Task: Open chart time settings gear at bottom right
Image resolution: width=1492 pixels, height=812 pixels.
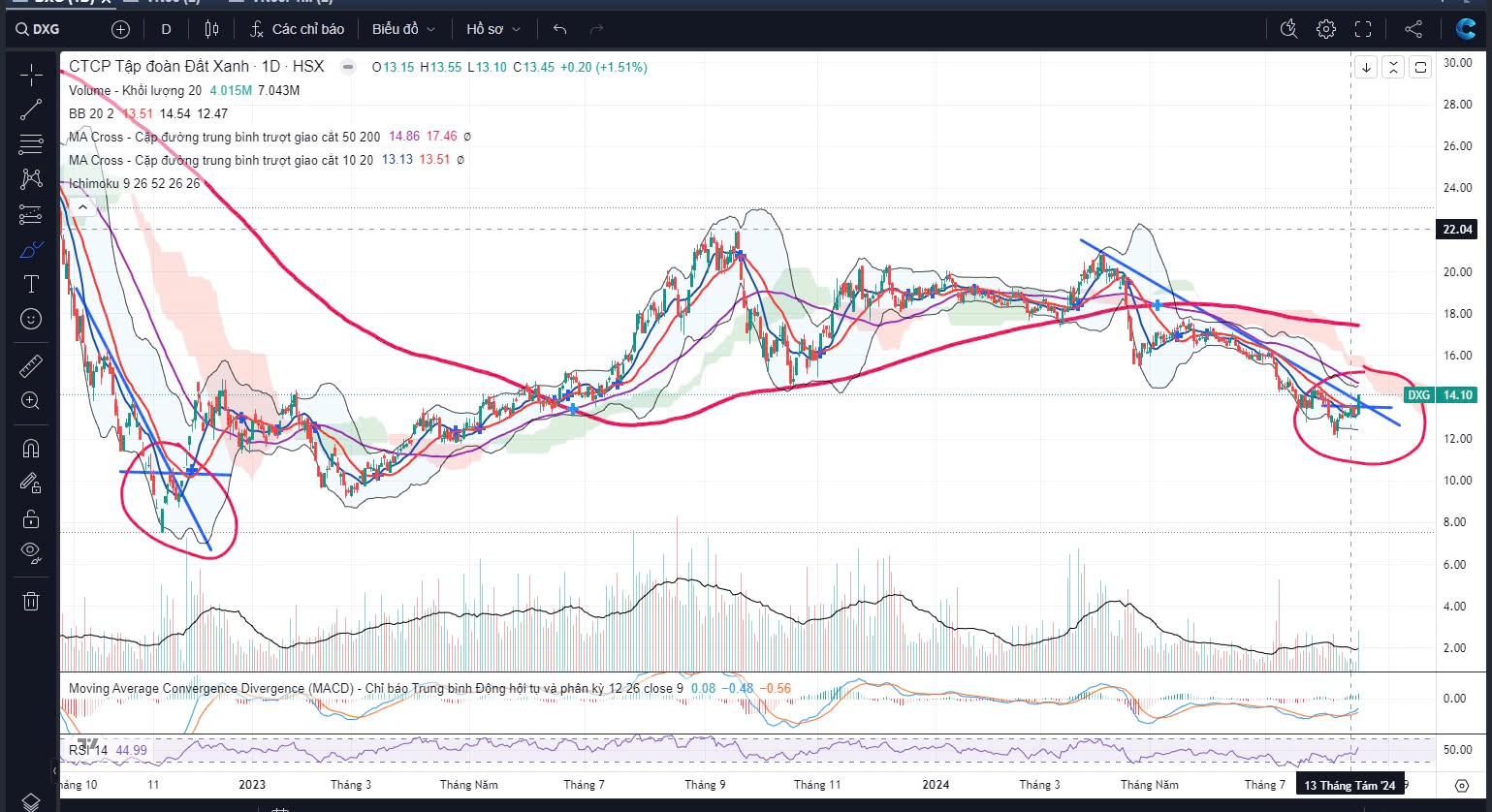Action: point(1462,785)
